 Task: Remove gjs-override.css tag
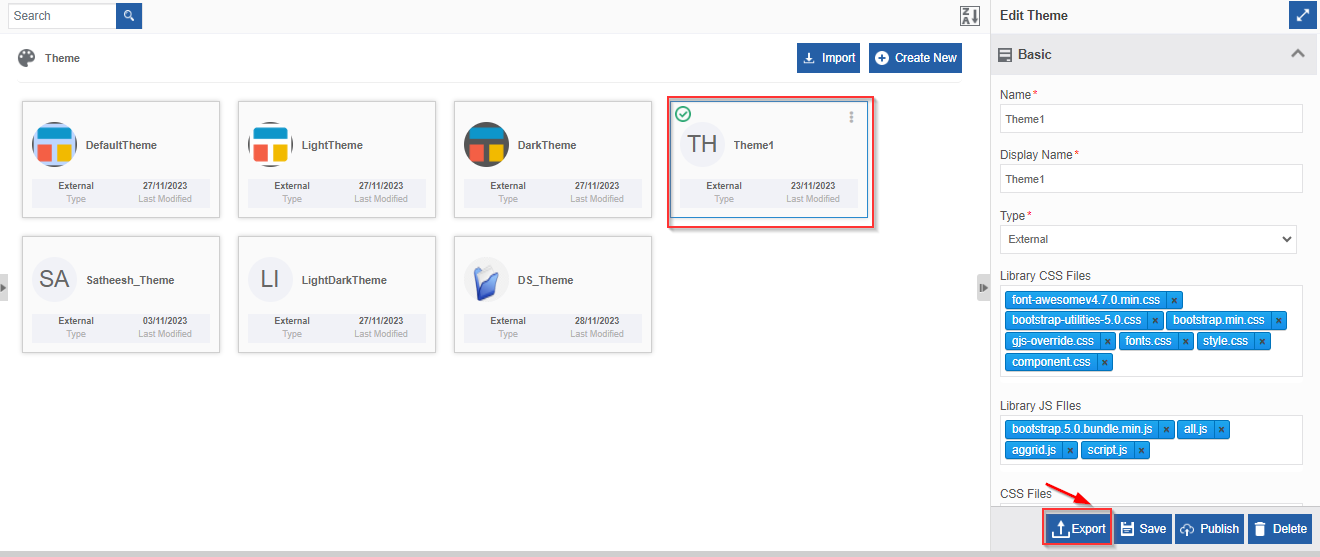(1108, 341)
